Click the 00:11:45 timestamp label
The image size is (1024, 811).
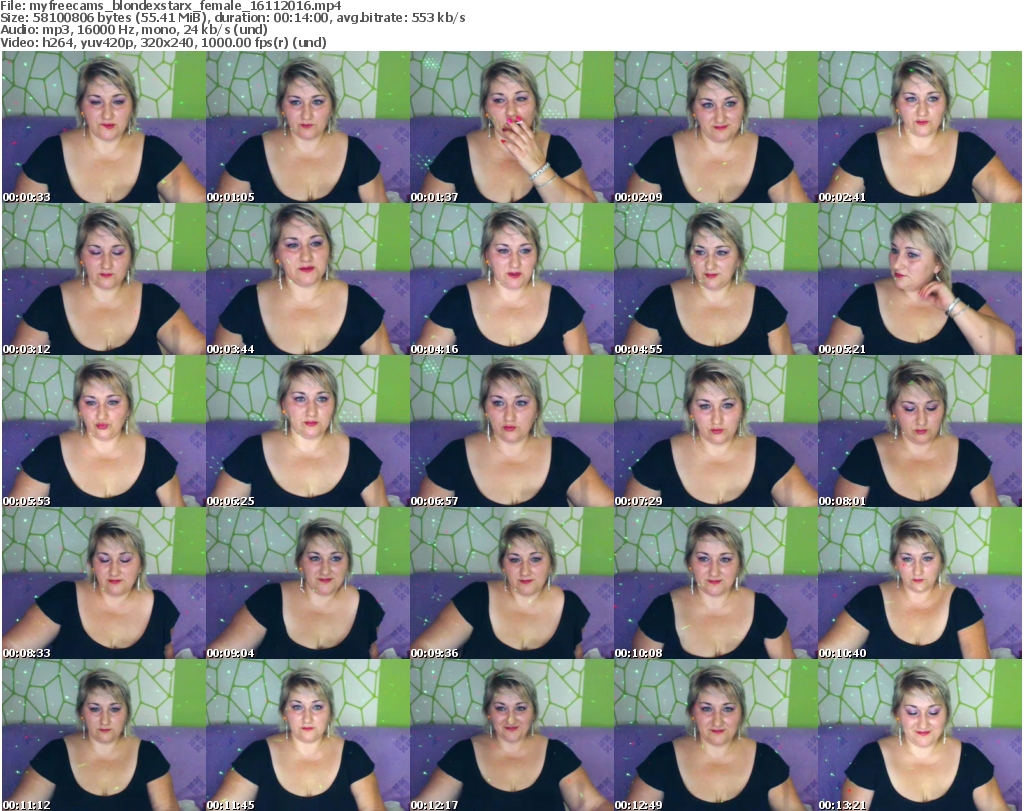click(227, 805)
